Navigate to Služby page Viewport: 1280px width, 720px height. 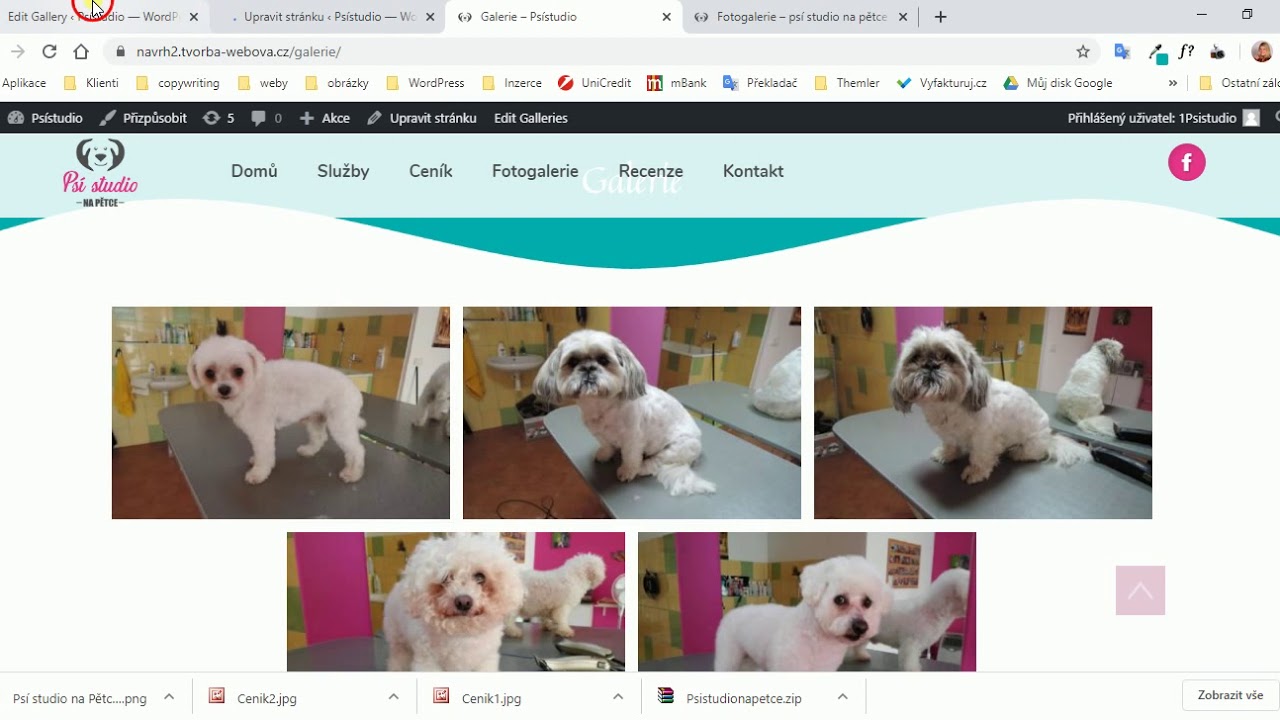(343, 171)
